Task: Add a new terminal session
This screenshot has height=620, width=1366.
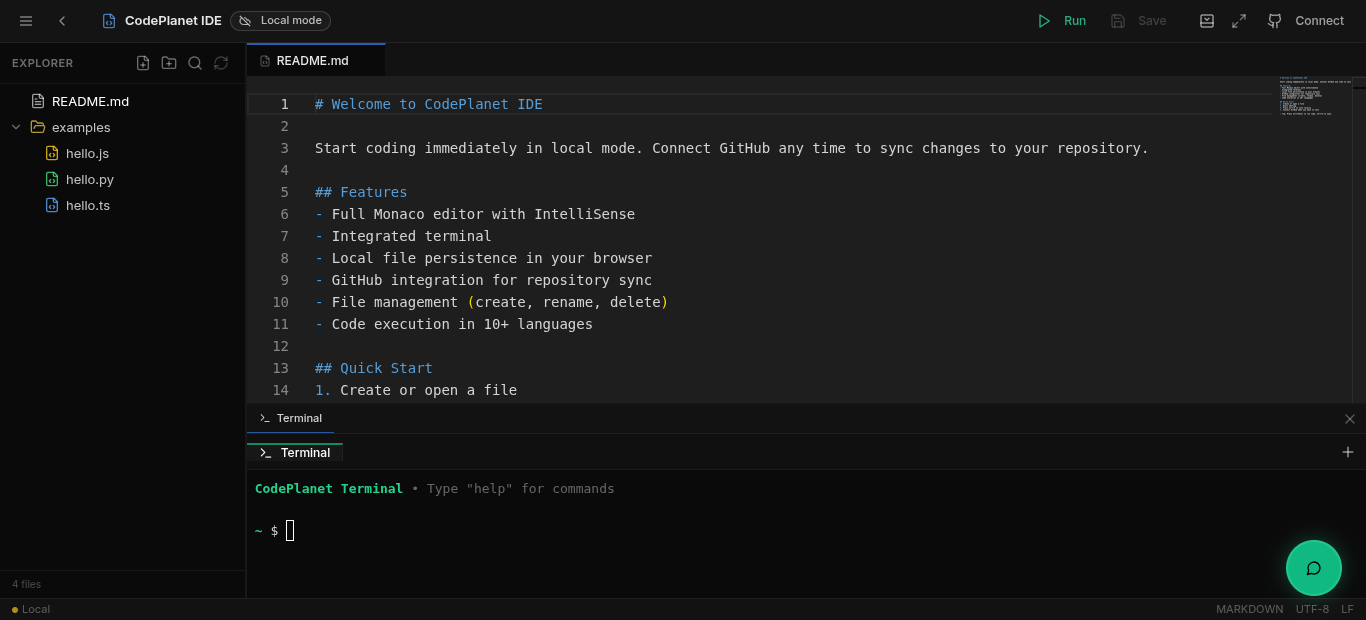Action: (1347, 452)
